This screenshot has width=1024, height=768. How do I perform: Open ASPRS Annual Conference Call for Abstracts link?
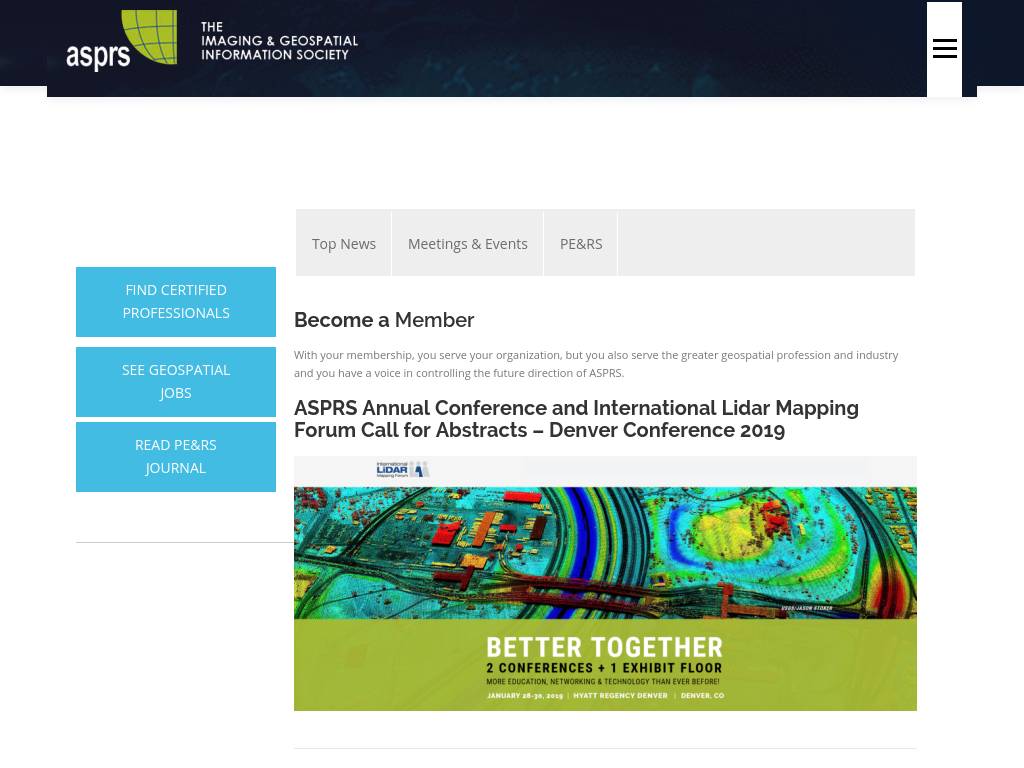576,419
